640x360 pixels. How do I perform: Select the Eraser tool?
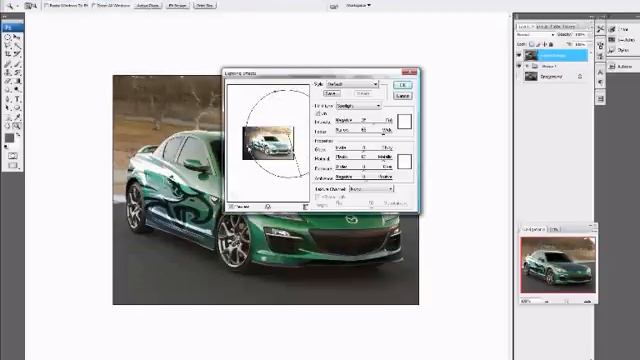[7, 81]
